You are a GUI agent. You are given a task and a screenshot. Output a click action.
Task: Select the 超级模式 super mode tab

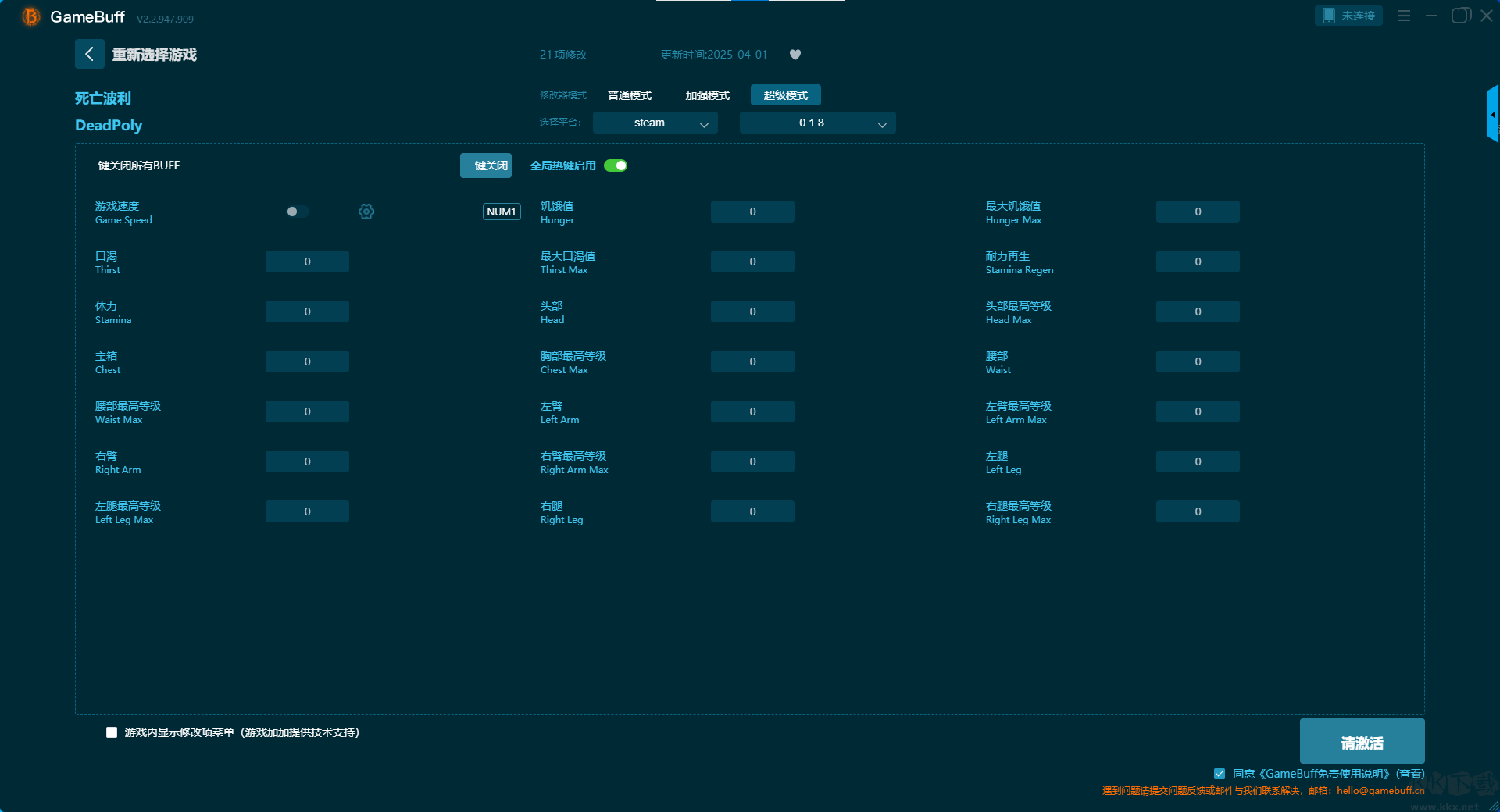point(785,95)
